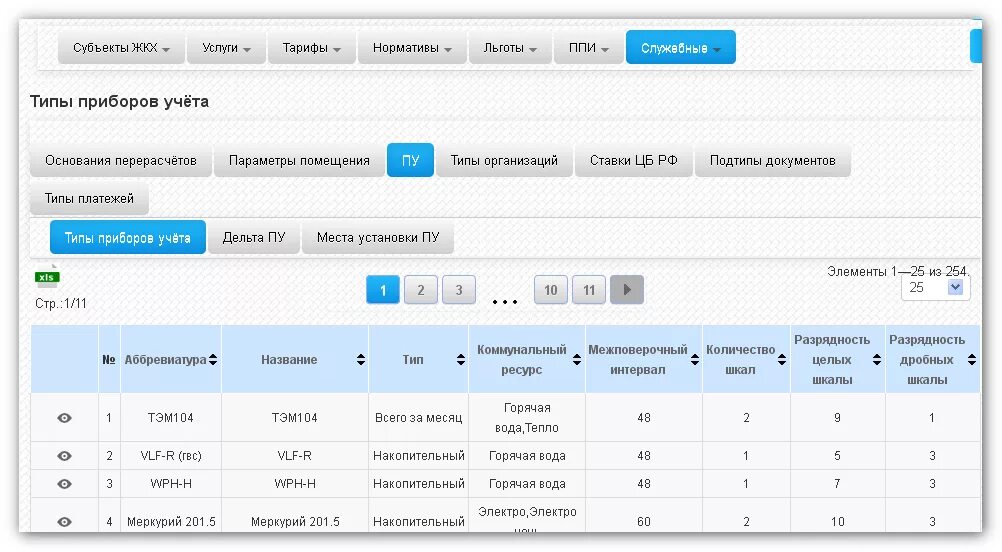The width and height of the screenshot is (1002, 552).
Task: Open the Услуги dropdown menu
Action: [x=226, y=48]
